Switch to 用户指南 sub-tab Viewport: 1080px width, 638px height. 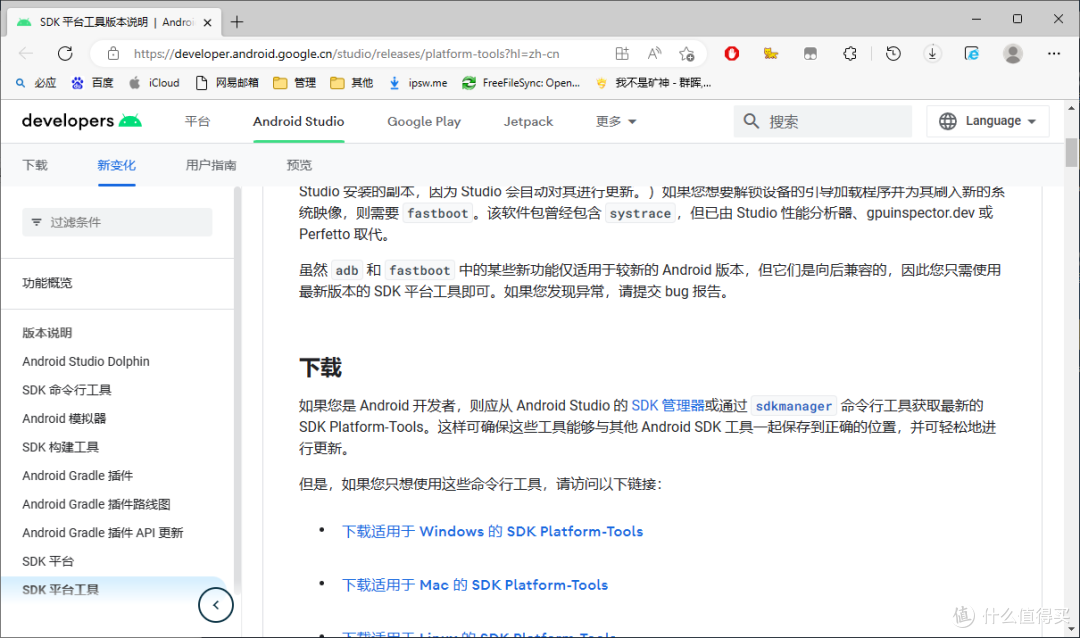pyautogui.click(x=211, y=165)
